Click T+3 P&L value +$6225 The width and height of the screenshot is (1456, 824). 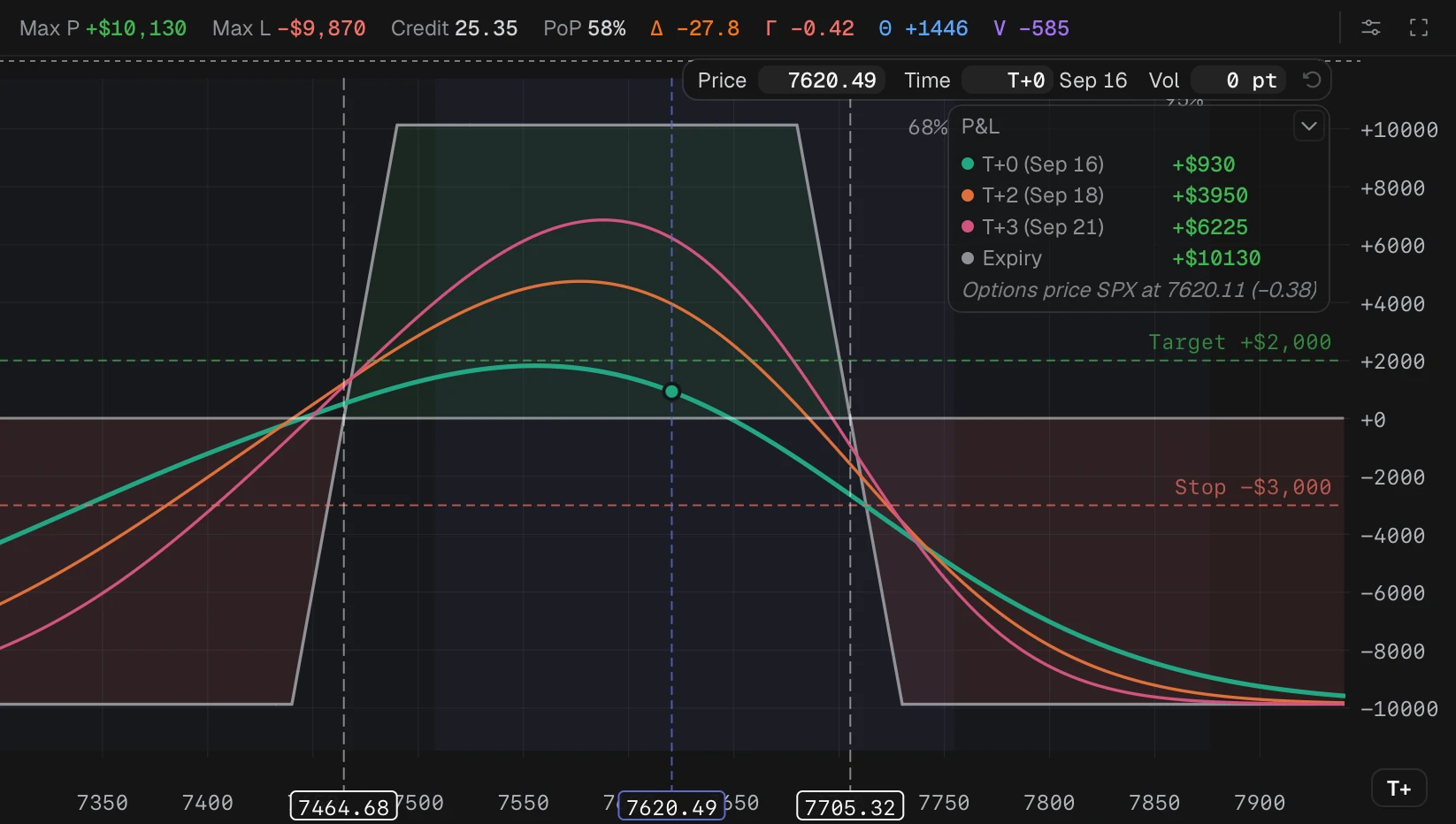pyautogui.click(x=1209, y=227)
